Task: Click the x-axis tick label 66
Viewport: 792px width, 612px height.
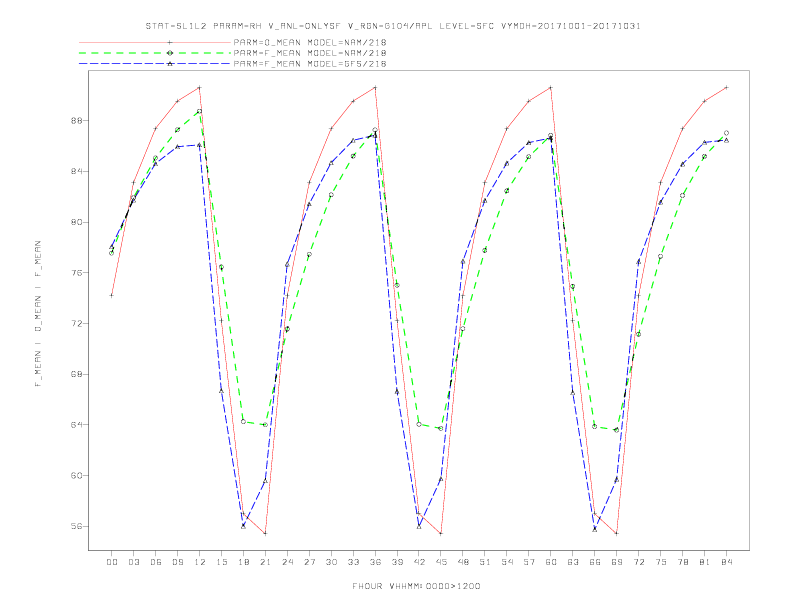Action: 595,562
